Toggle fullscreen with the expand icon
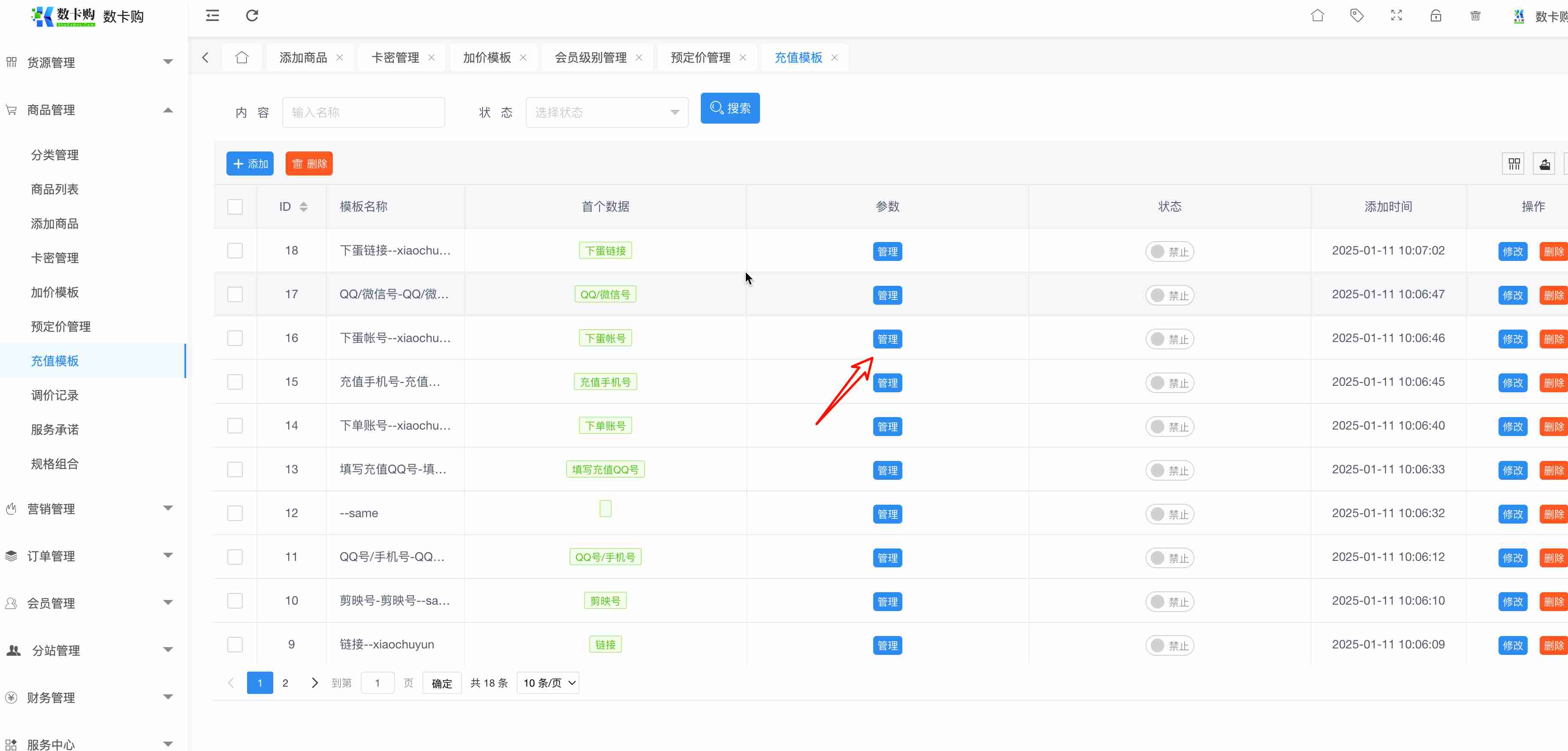This screenshot has height=751, width=1568. [x=1396, y=16]
